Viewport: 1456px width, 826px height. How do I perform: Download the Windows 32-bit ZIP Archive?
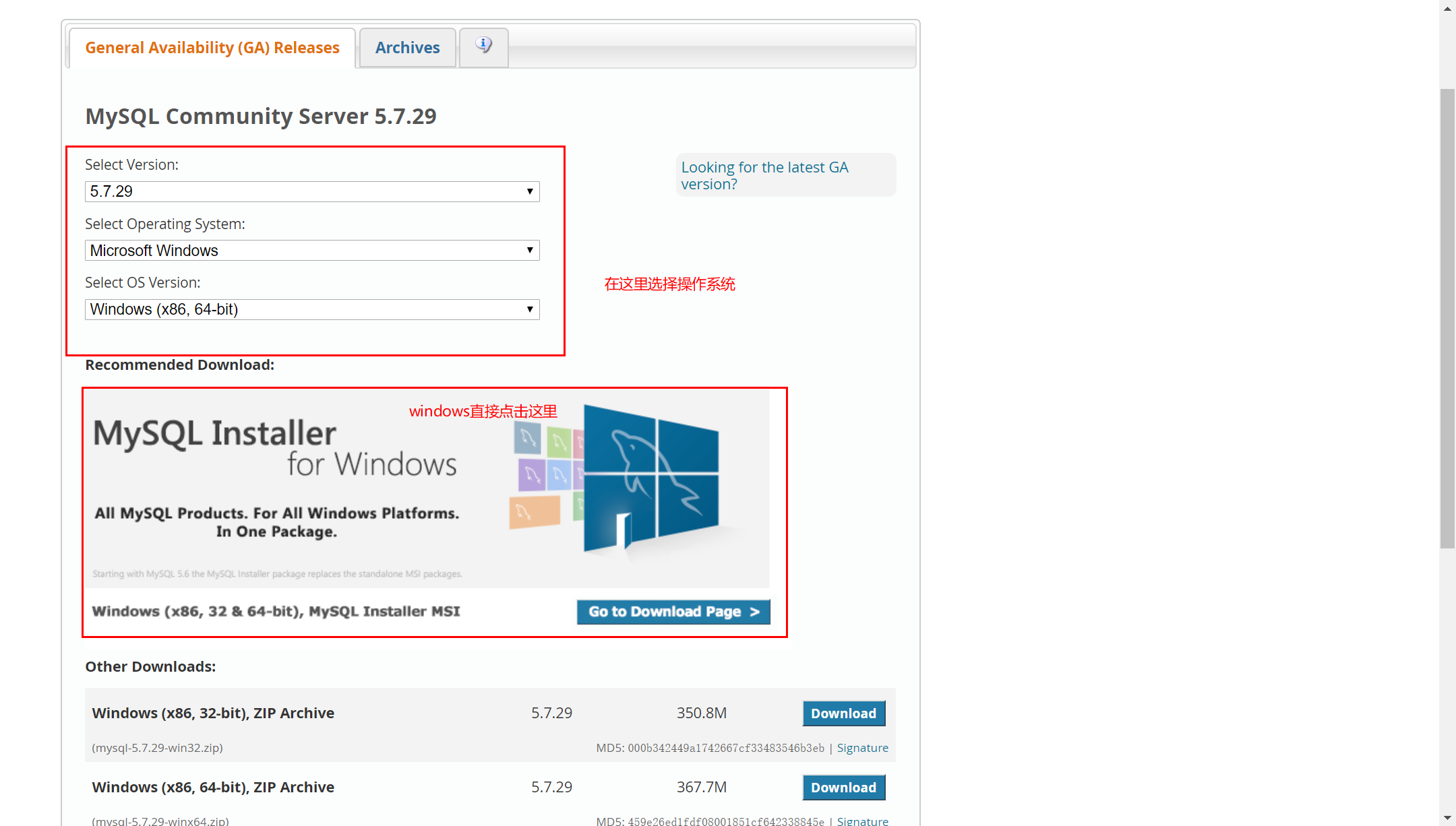tap(843, 713)
